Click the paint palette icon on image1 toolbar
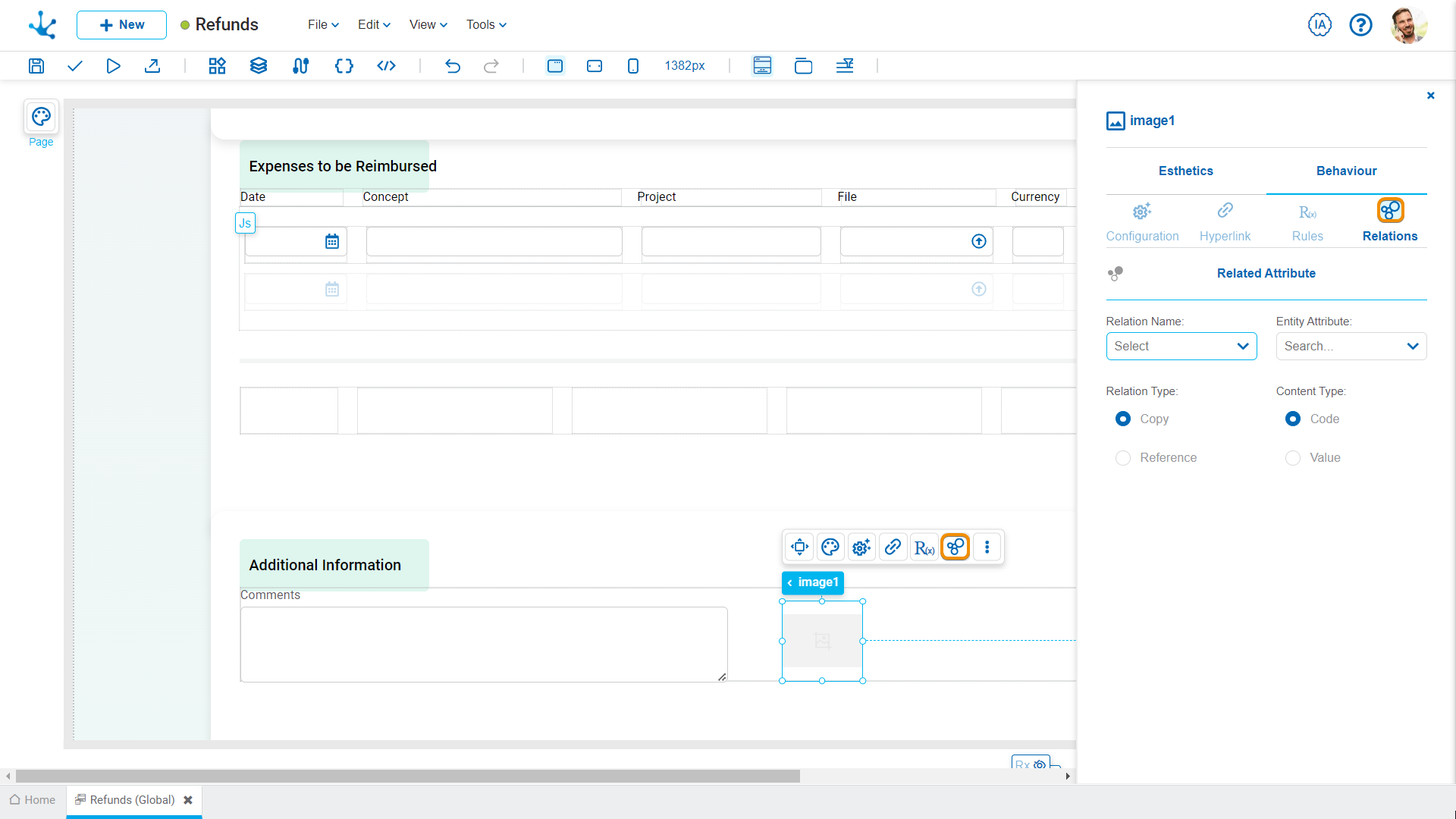The image size is (1456, 819). pos(830,547)
